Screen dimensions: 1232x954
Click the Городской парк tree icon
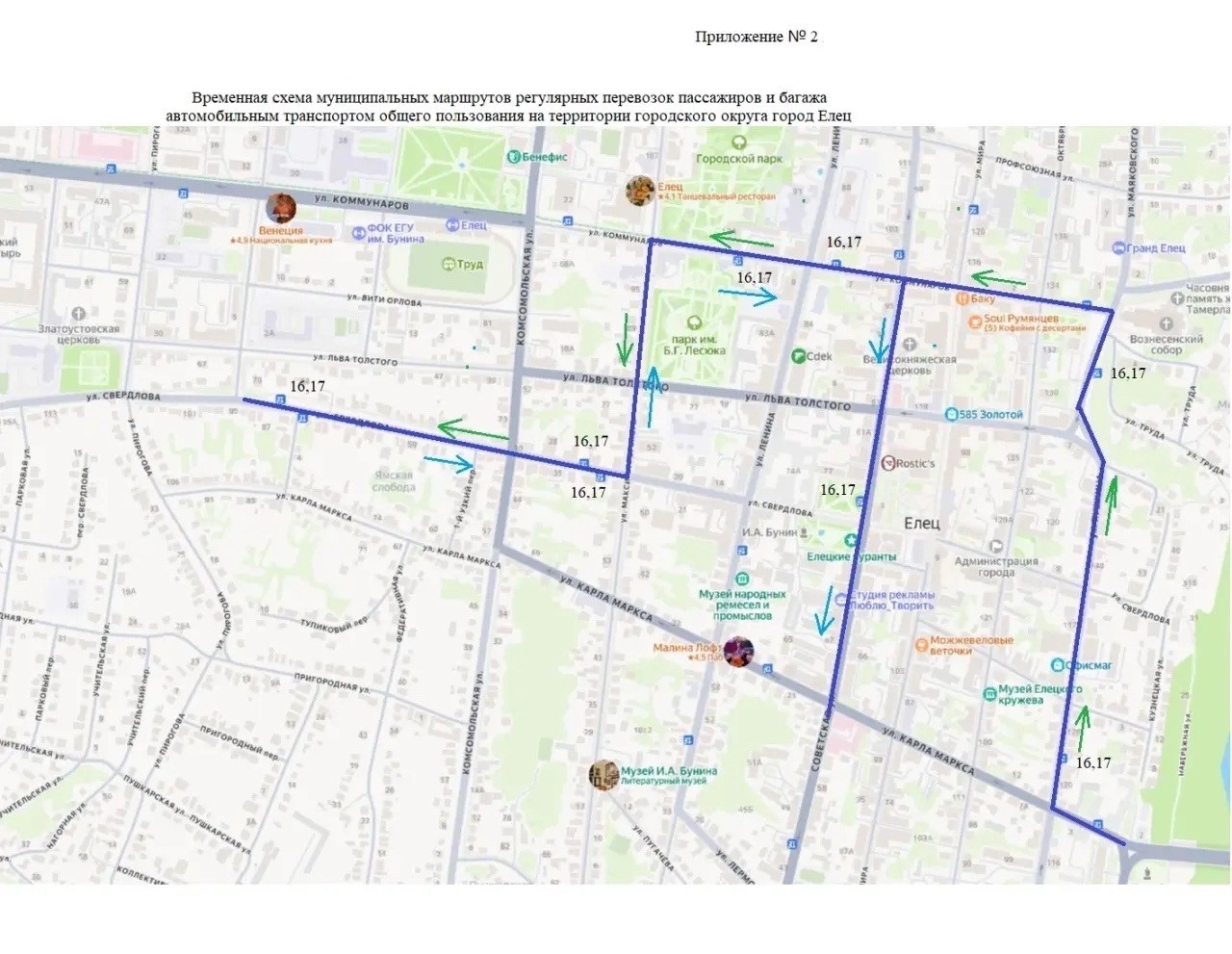pyautogui.click(x=738, y=143)
